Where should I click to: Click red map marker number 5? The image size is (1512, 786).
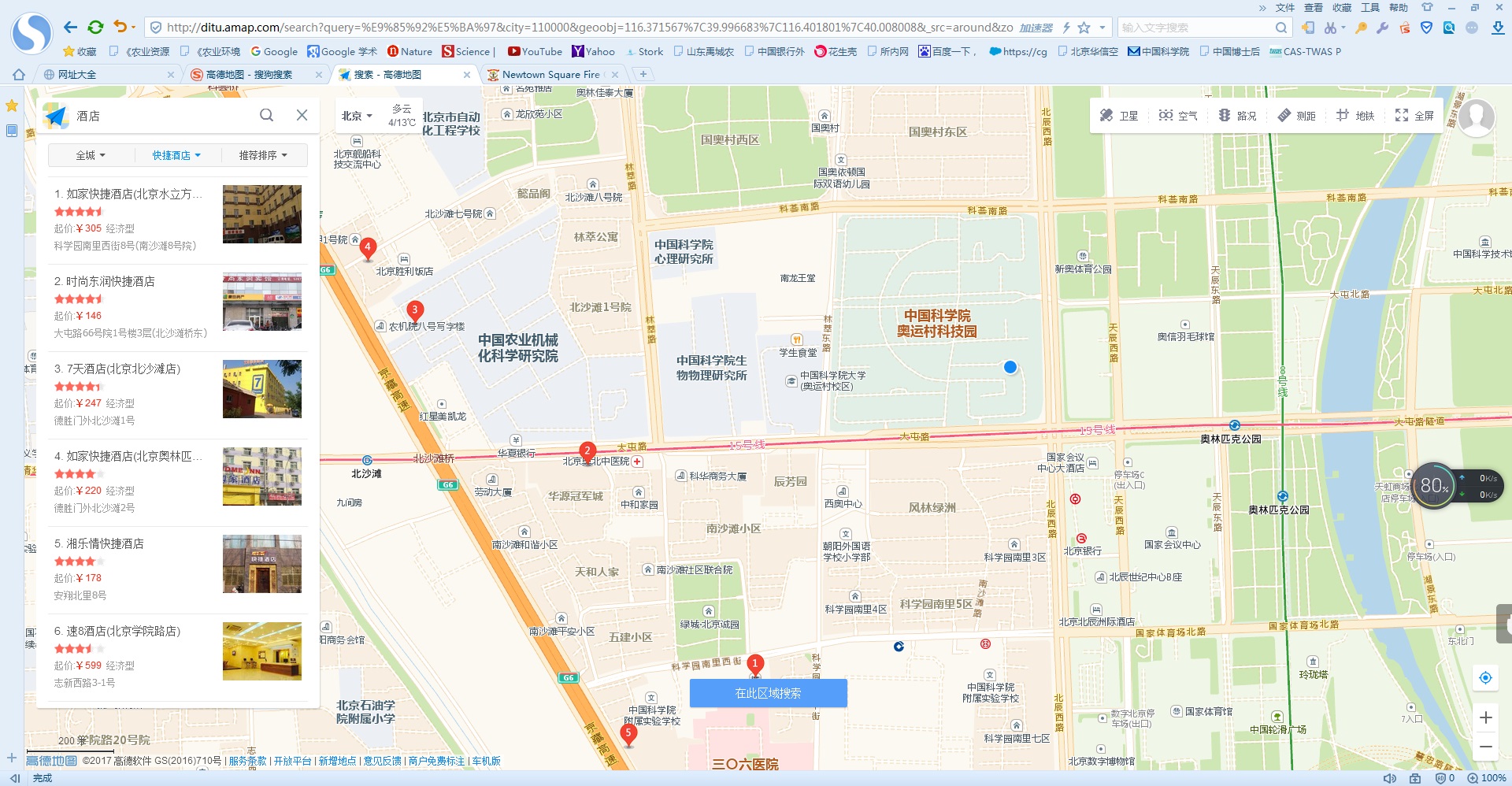[628, 734]
